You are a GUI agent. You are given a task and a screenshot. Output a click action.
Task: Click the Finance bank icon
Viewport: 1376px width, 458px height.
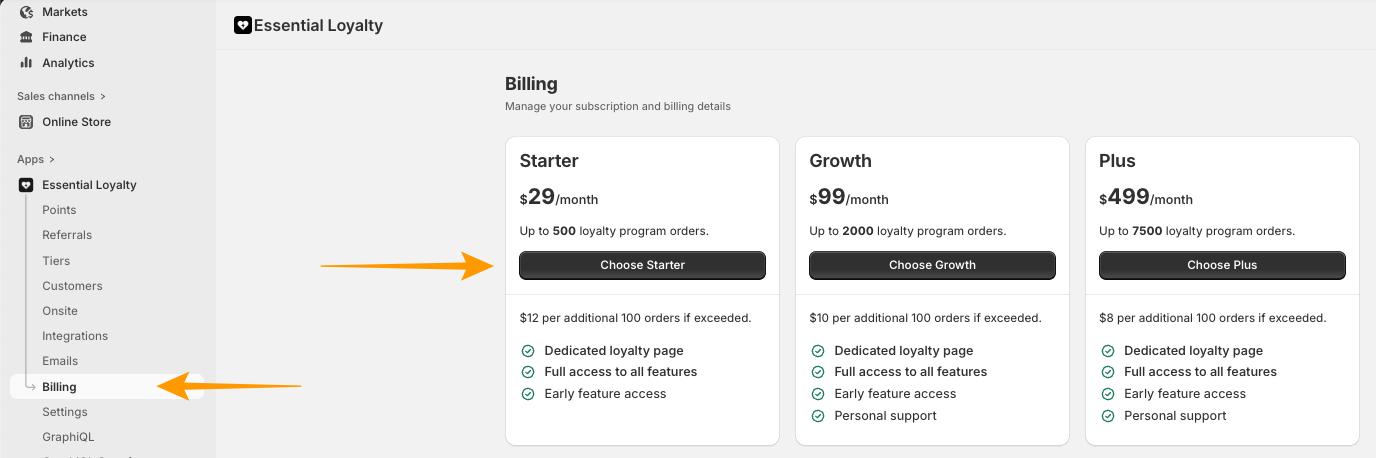click(26, 37)
